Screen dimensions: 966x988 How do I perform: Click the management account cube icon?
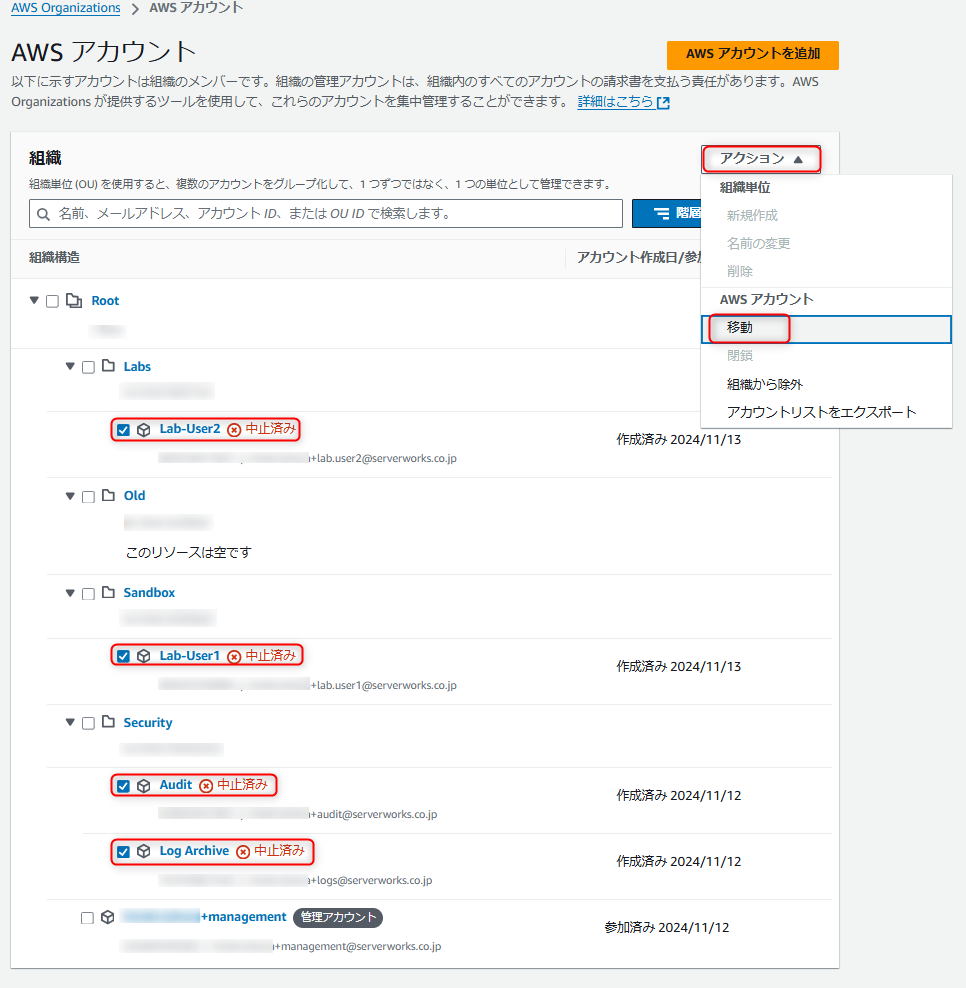pos(108,917)
